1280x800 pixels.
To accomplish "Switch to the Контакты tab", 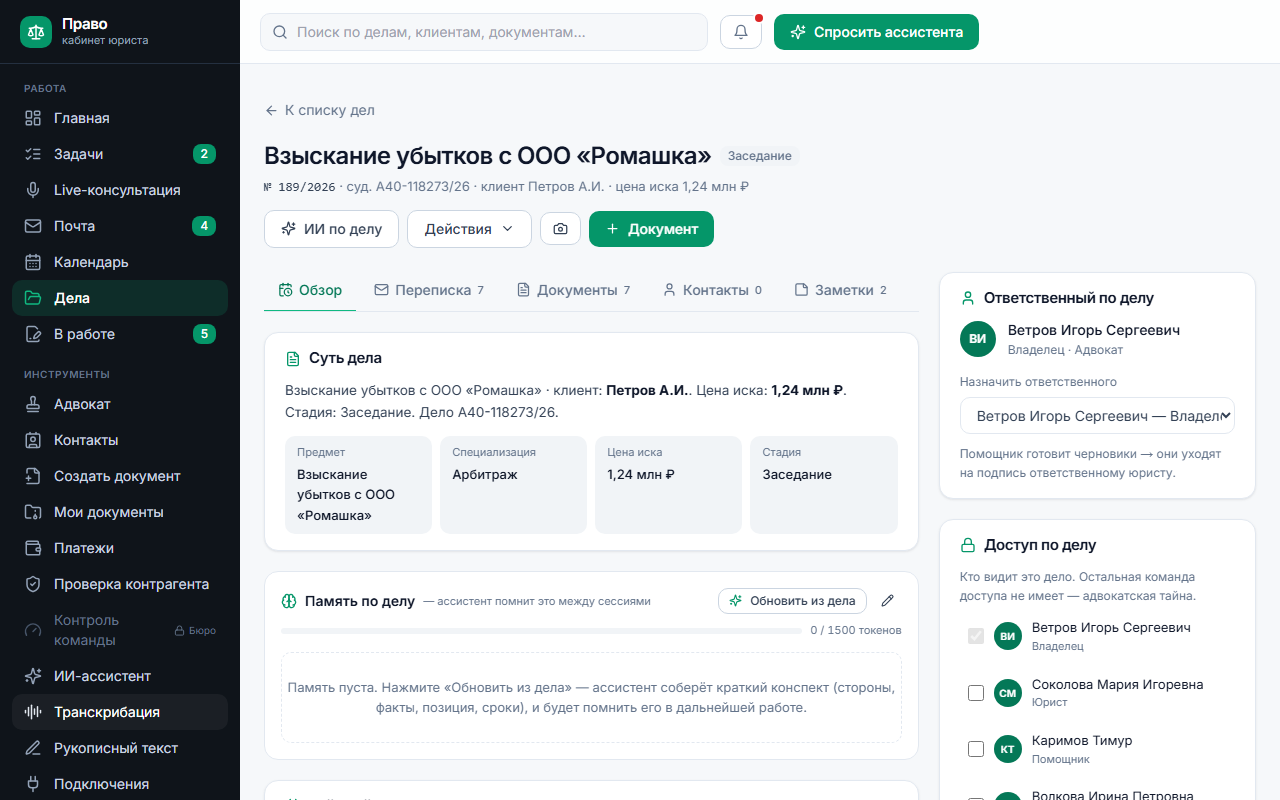I will [x=712, y=290].
